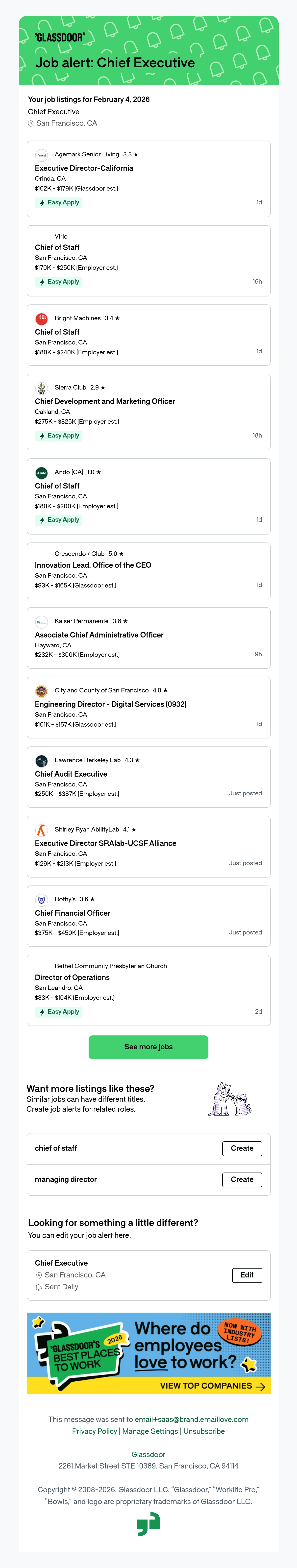Viewport: 297px width, 1568px height.
Task: Open Privacy Policy link
Action: pyautogui.click(x=94, y=1432)
